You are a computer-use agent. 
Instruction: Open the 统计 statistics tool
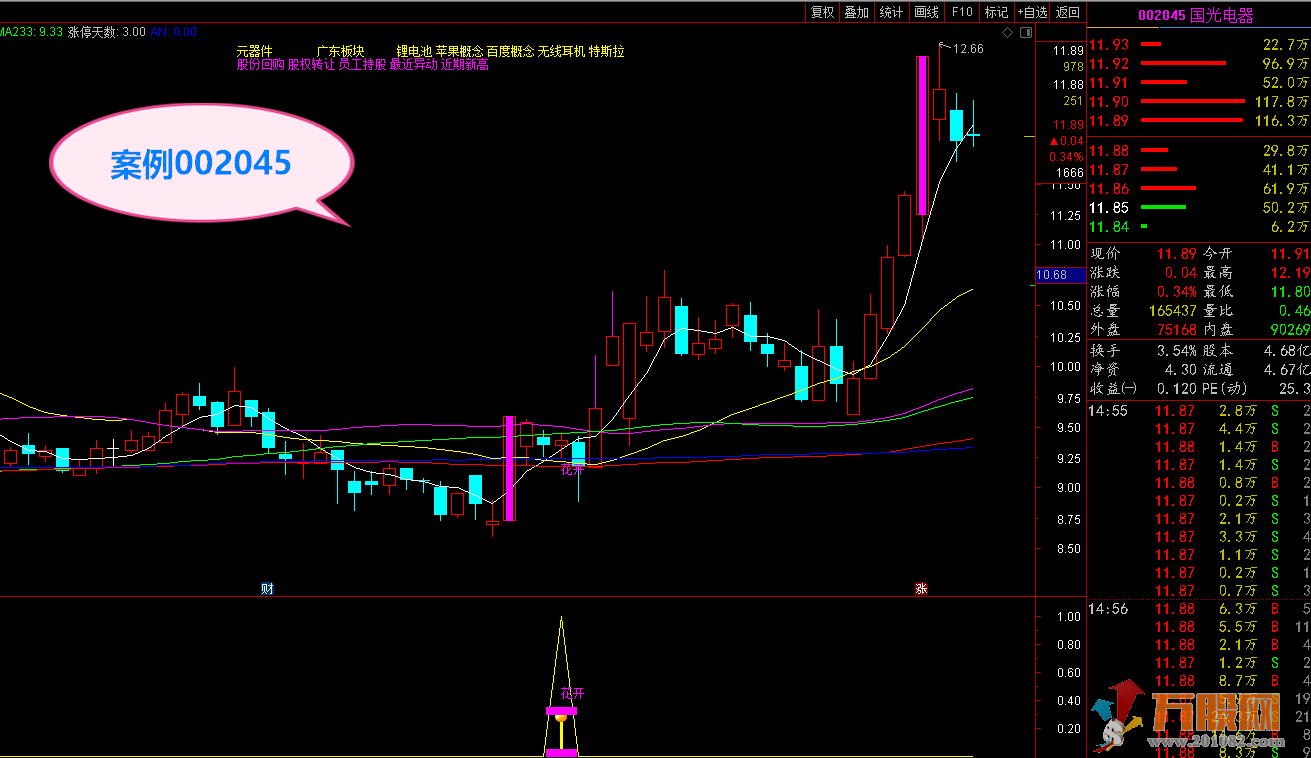tap(891, 12)
